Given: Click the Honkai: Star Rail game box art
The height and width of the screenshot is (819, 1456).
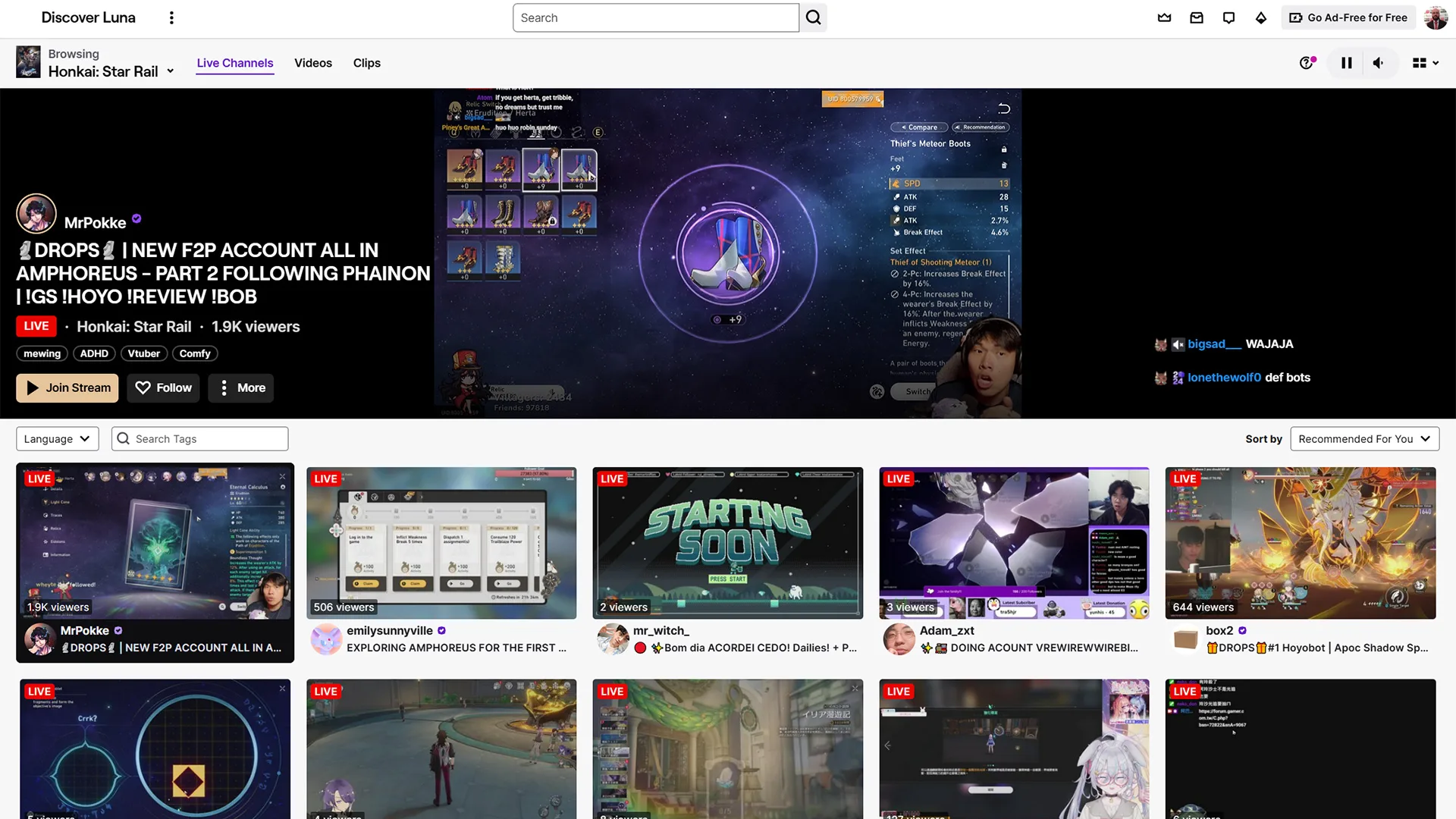Looking at the screenshot, I should (28, 61).
